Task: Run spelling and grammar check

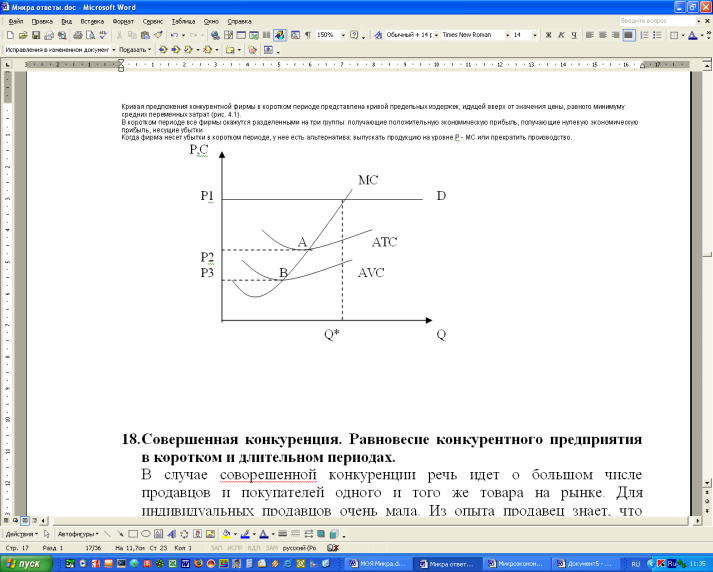Action: [x=103, y=35]
